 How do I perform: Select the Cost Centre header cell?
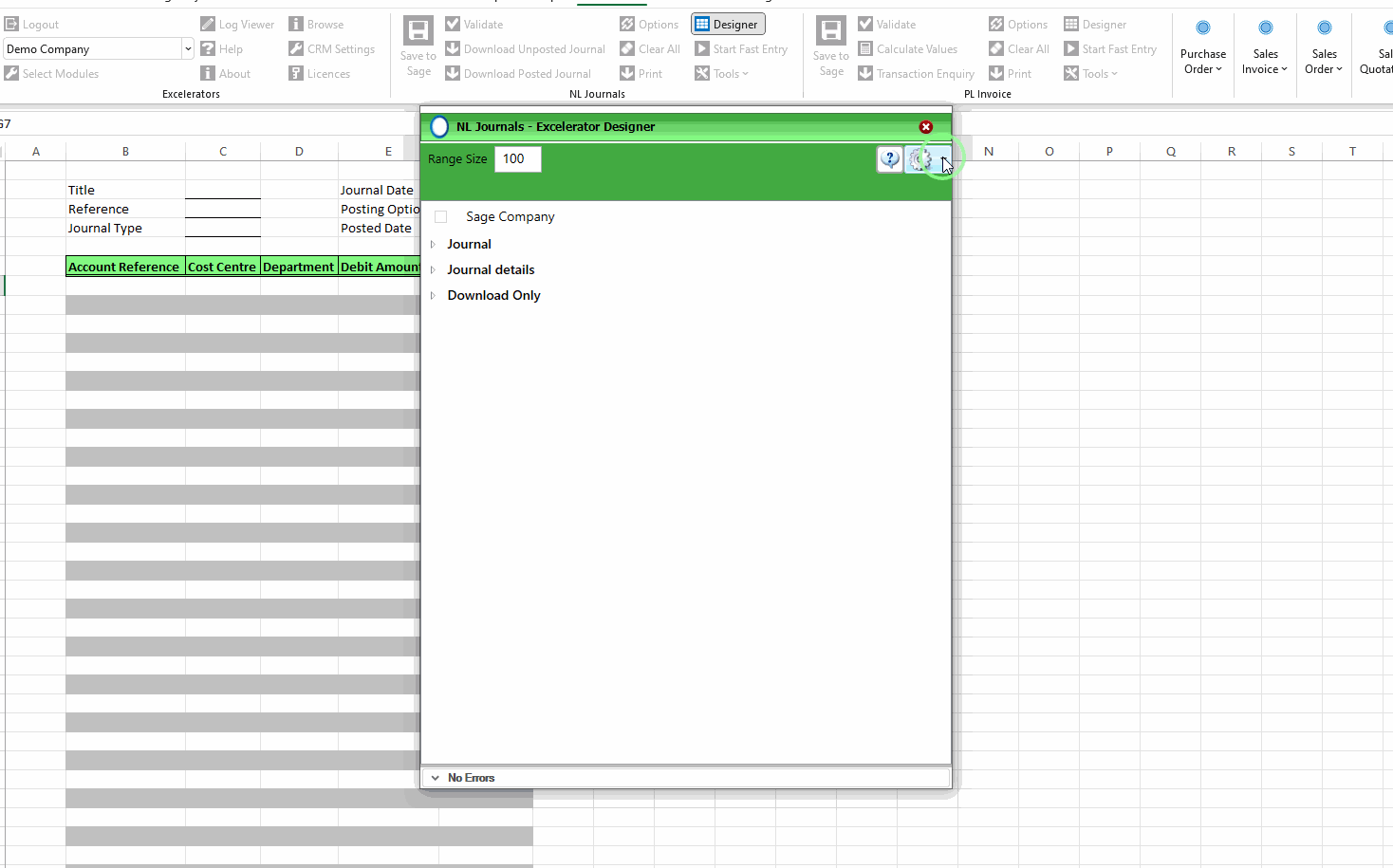[223, 267]
